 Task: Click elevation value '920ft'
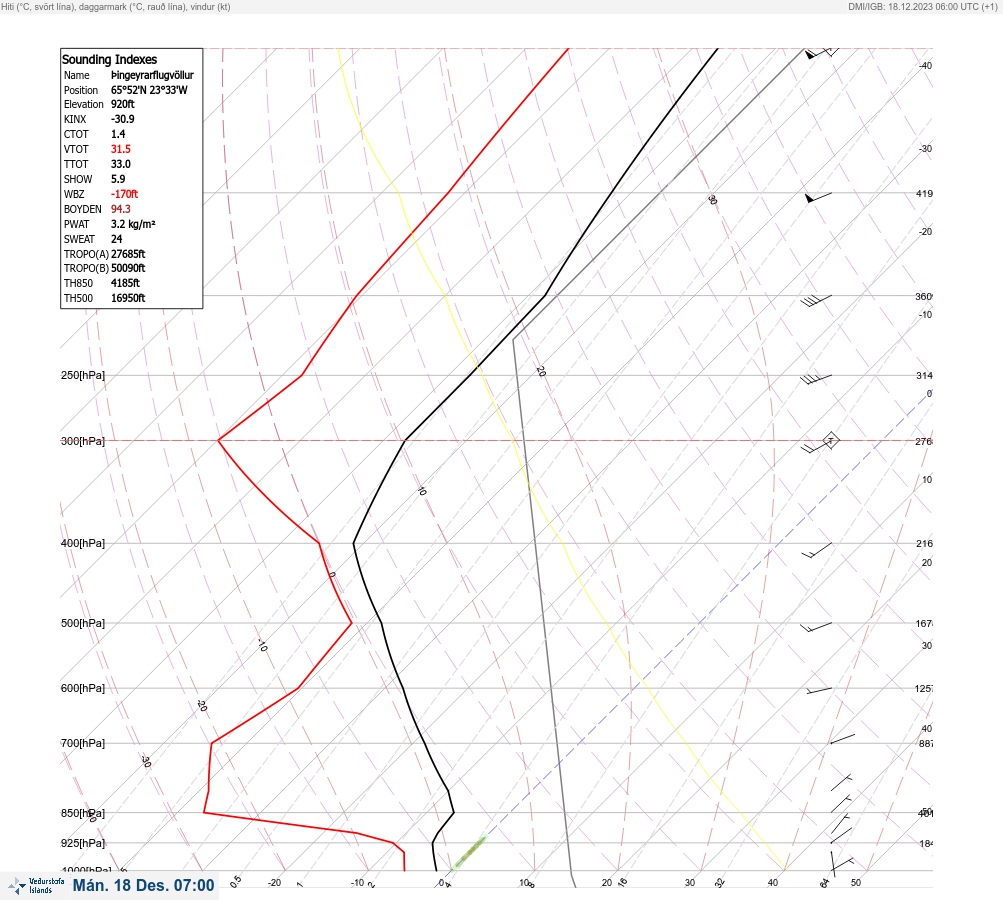coord(123,104)
